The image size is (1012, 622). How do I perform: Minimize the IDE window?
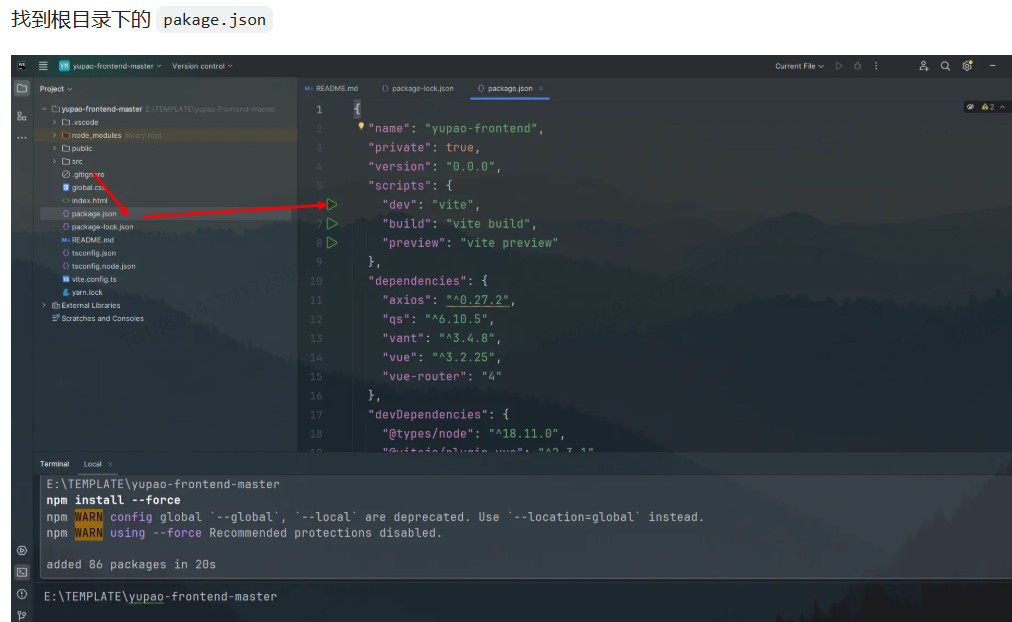[x=993, y=66]
